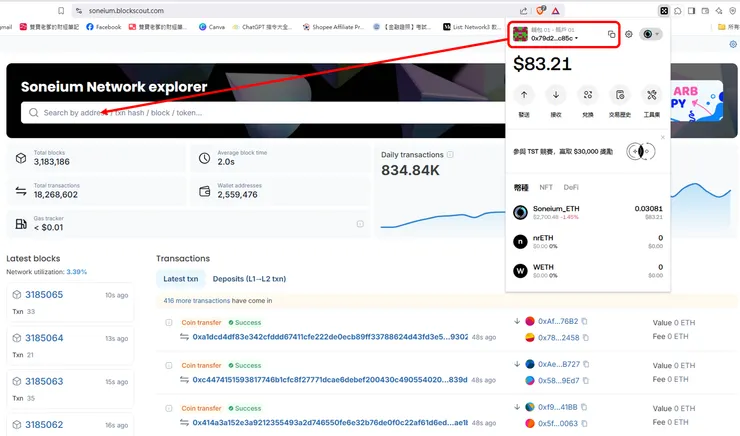
Task: Click the bookmark icon beside the address bar
Action: point(61,10)
